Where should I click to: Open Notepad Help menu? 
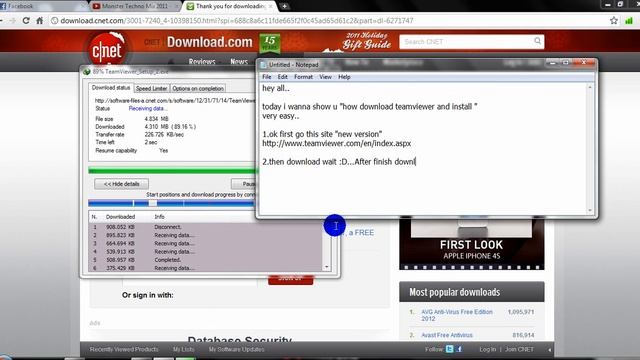(x=344, y=77)
